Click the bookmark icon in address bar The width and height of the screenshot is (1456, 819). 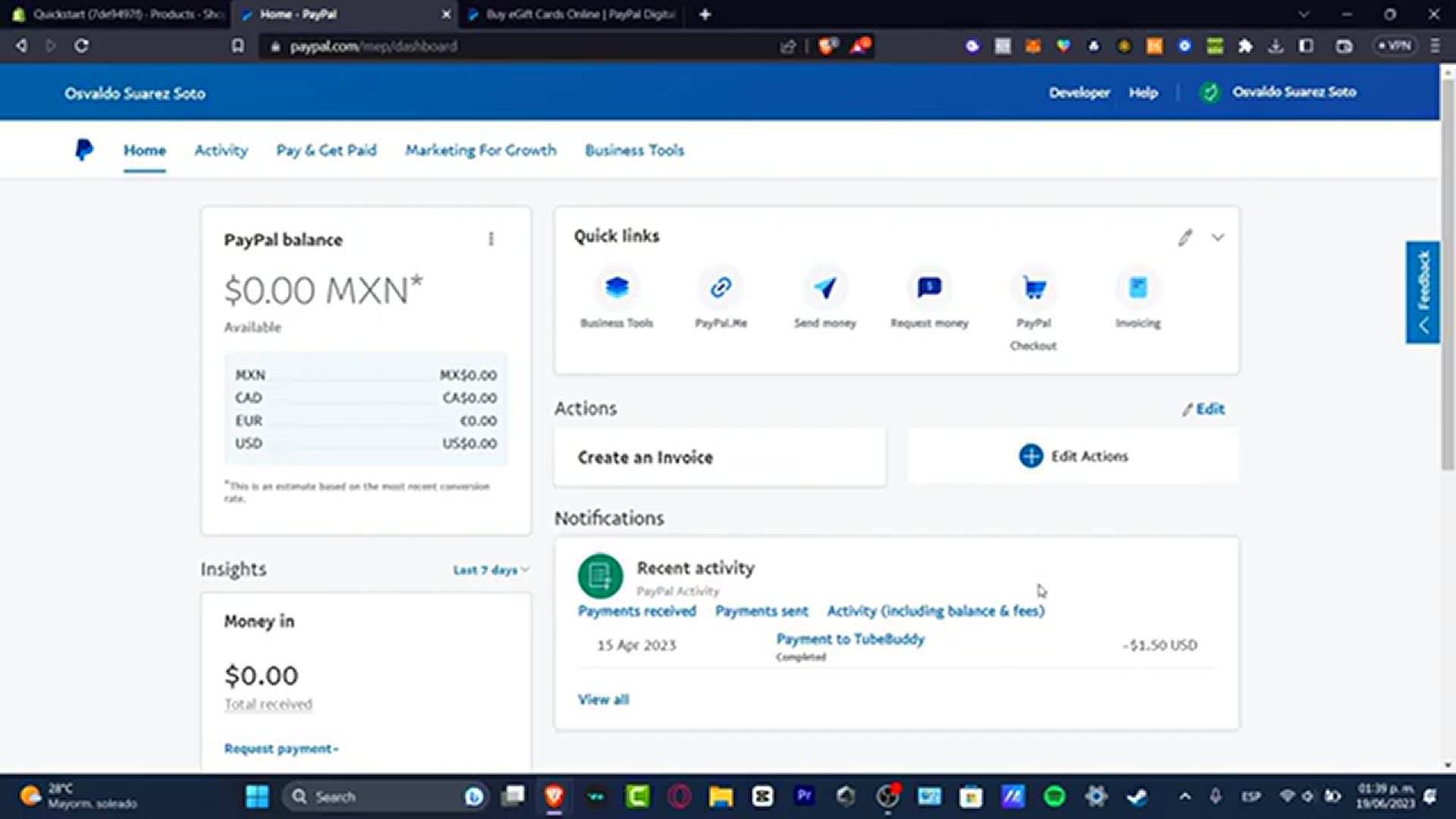coord(238,46)
